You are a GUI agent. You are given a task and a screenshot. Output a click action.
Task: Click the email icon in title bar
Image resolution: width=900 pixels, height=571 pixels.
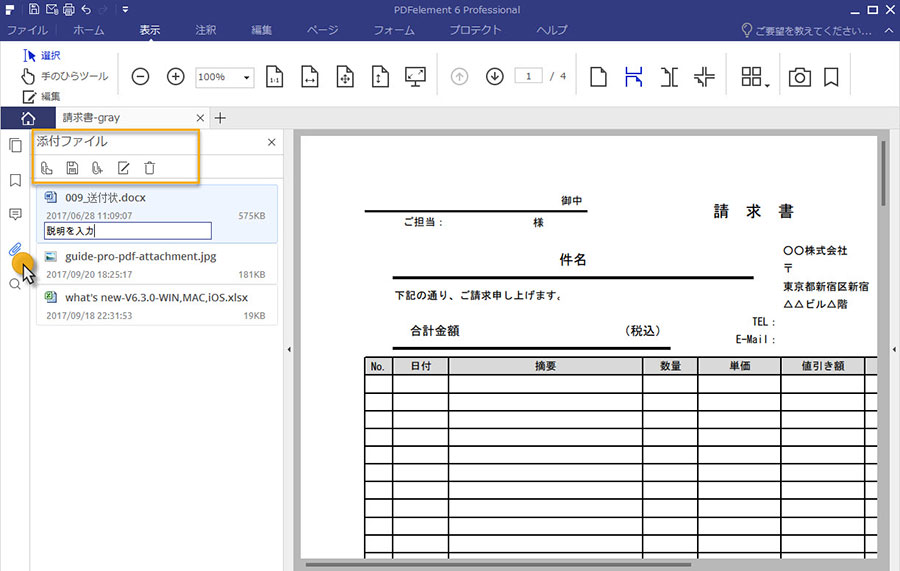tap(52, 9)
